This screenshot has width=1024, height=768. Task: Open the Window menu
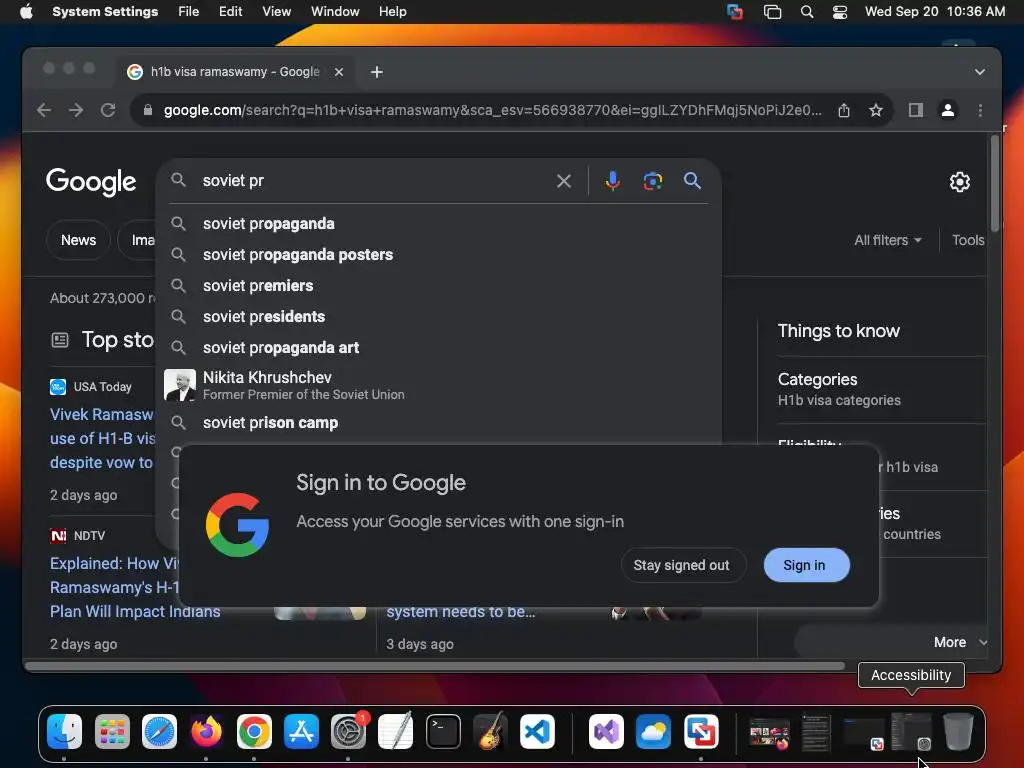pos(335,12)
